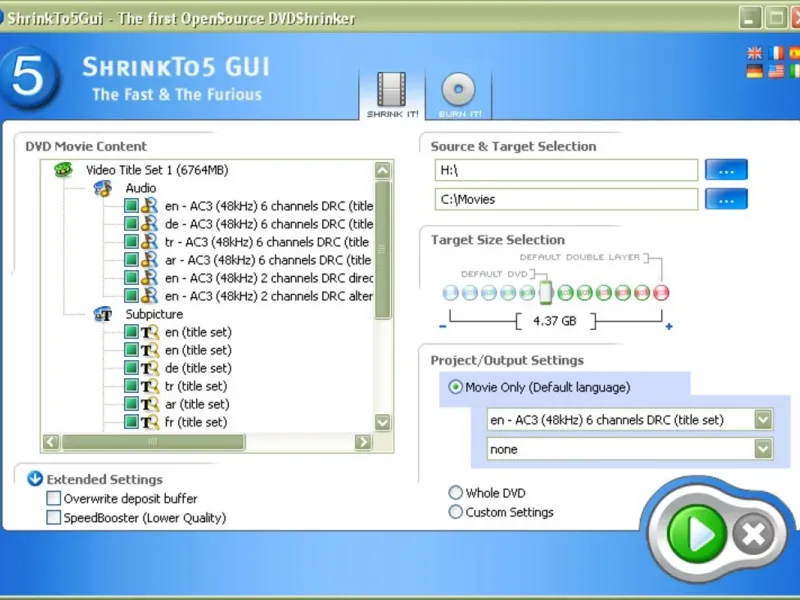Viewport: 800px width, 600px height.
Task: Click the Subpicture folder node icon
Action: click(x=103, y=314)
